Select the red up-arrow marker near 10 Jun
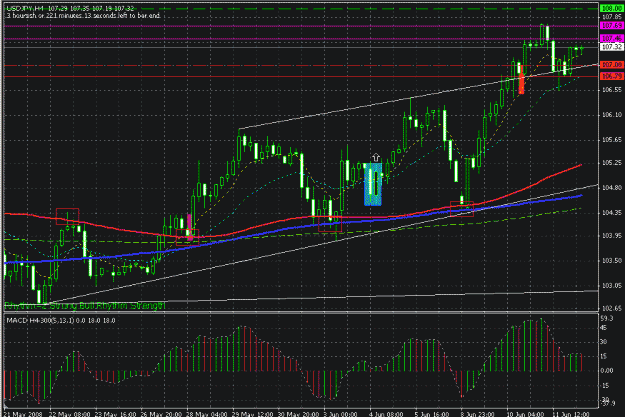 [x=521, y=80]
